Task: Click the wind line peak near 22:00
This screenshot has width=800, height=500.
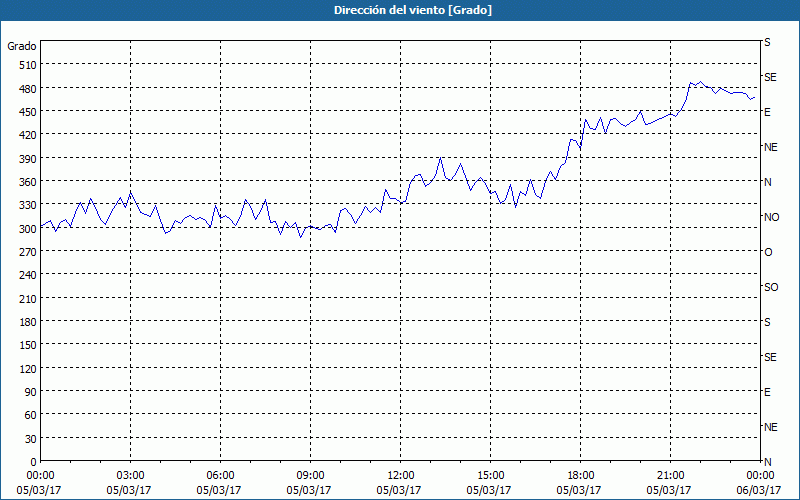Action: point(701,82)
